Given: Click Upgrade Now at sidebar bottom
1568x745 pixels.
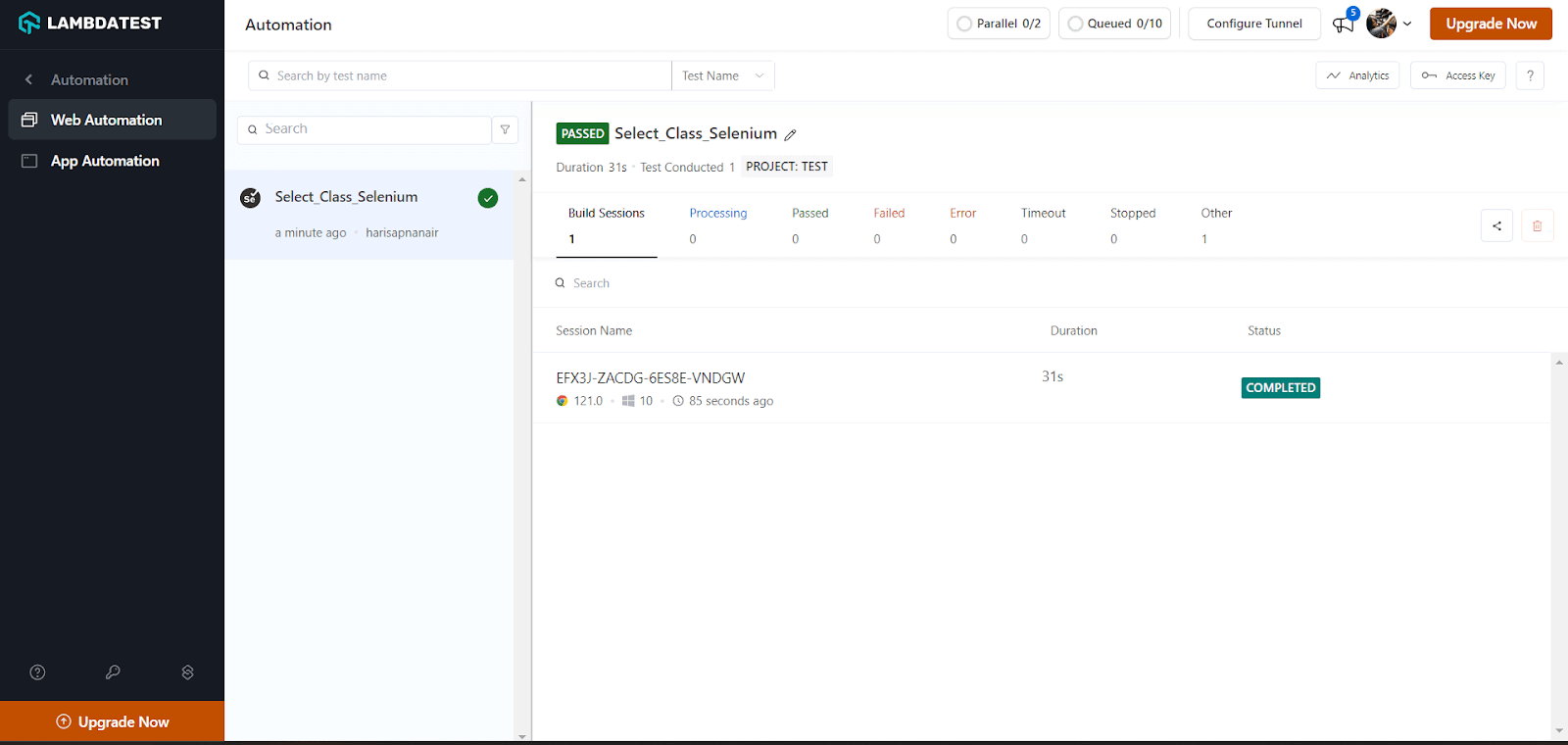Looking at the screenshot, I should point(112,721).
